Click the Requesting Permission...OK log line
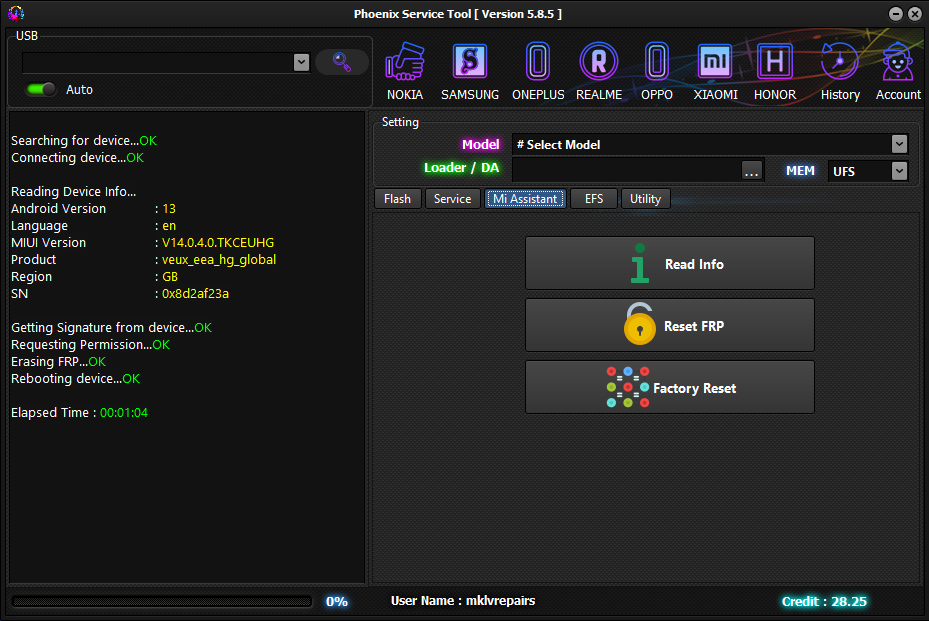Viewport: 929px width, 621px height. (91, 345)
